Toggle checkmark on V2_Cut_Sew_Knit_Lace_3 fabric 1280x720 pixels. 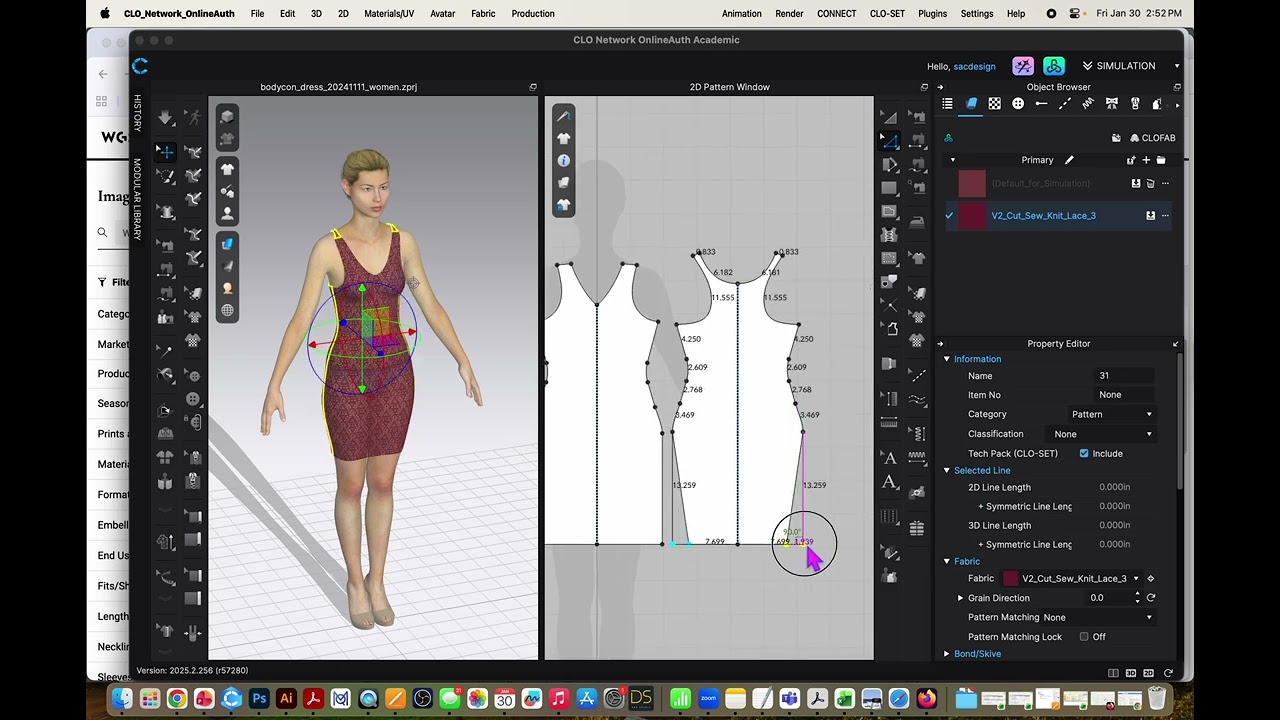point(949,216)
